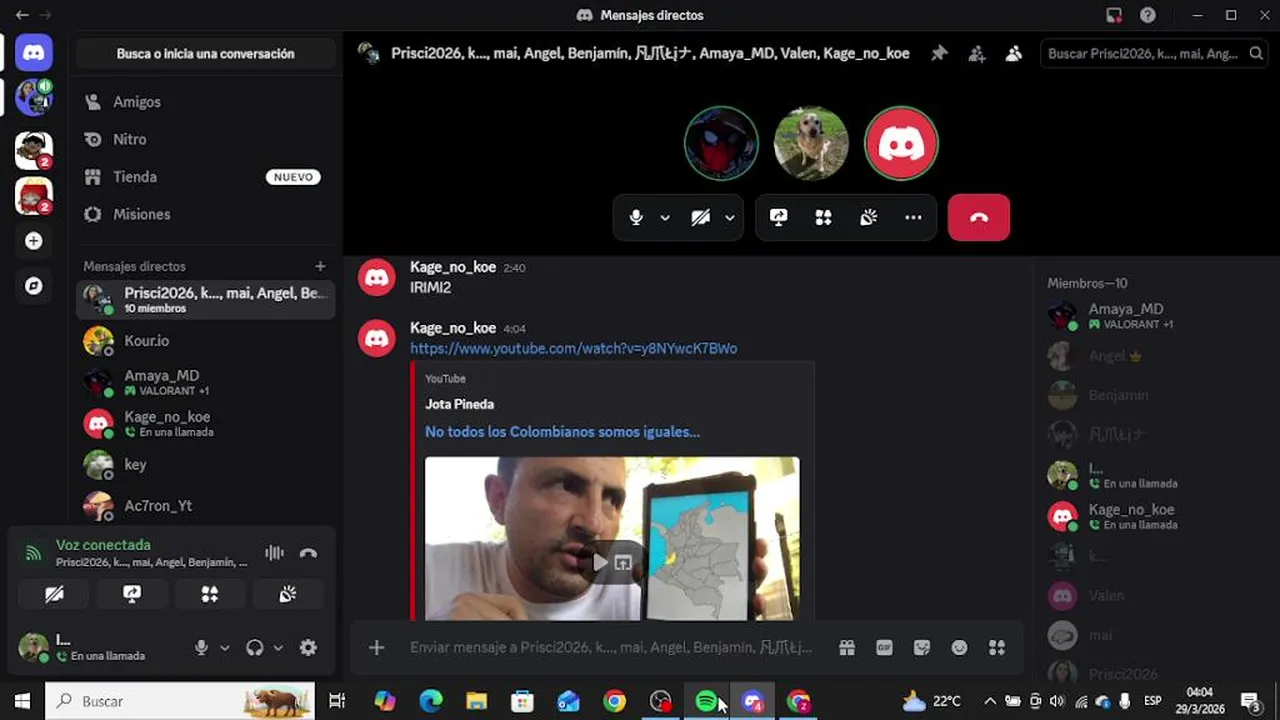Disconnect using small phone icon in Voz conectada
1280x720 pixels.
coord(308,553)
